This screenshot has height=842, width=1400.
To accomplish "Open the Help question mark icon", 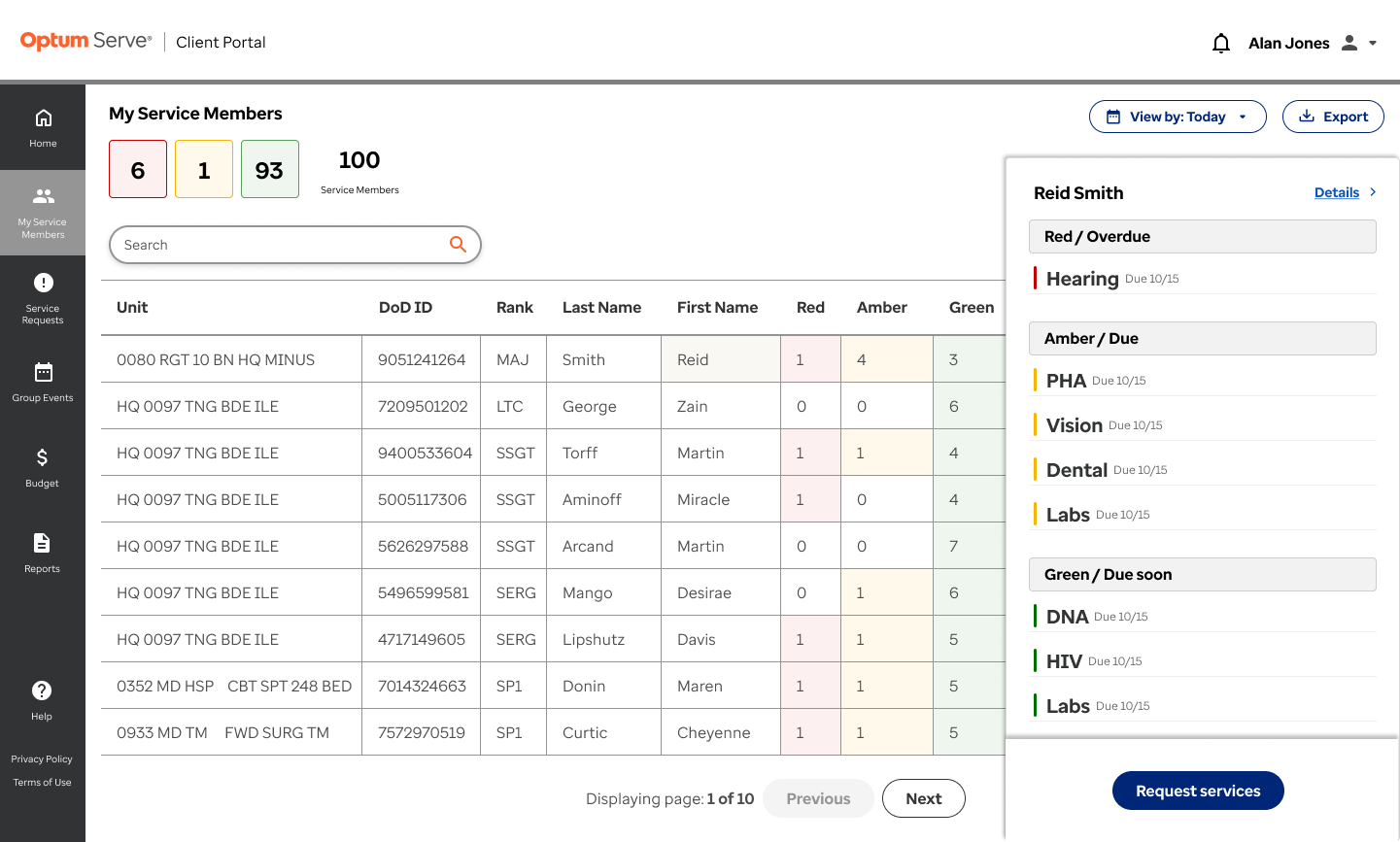I will pyautogui.click(x=42, y=690).
